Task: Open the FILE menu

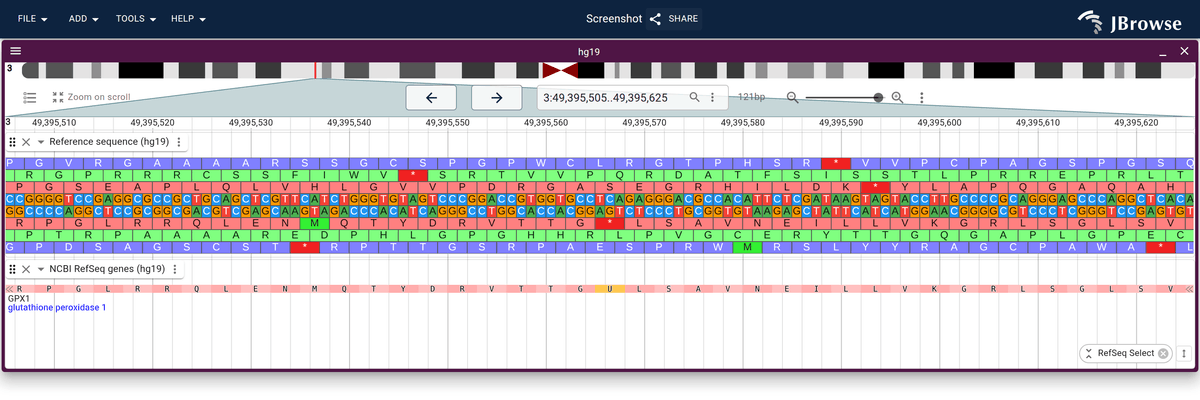Action: [33, 19]
